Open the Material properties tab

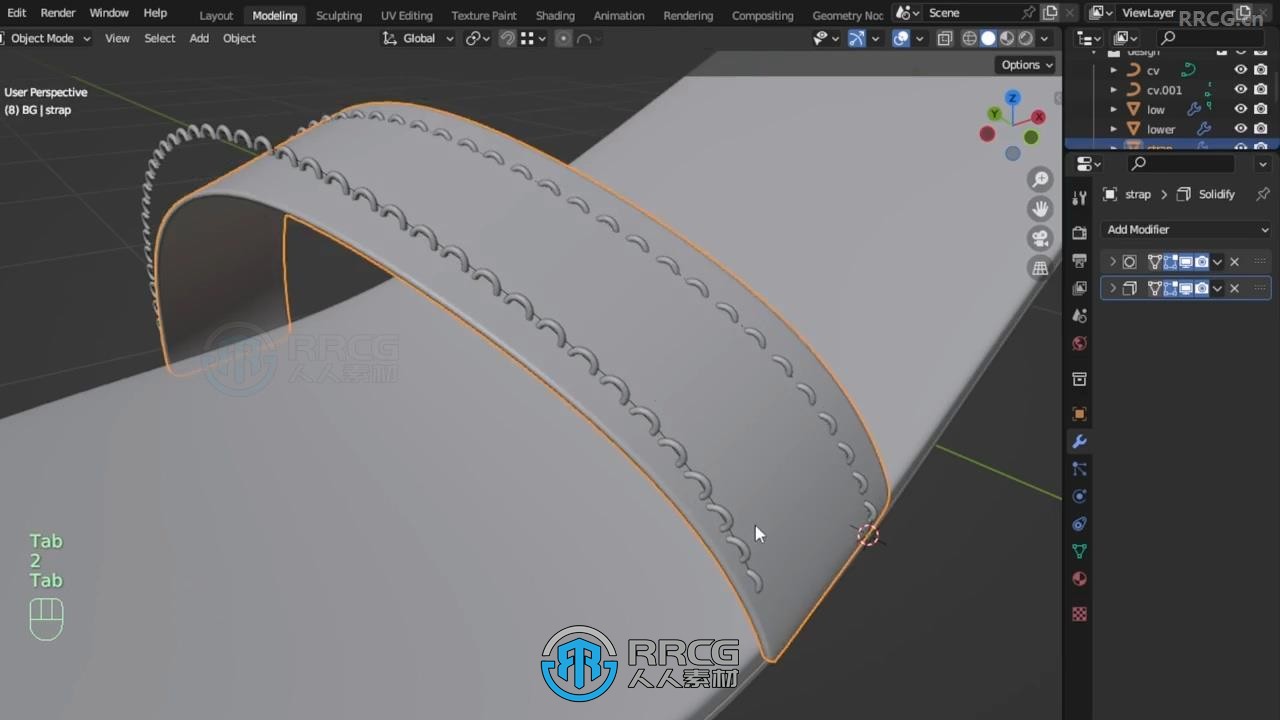coord(1079,579)
